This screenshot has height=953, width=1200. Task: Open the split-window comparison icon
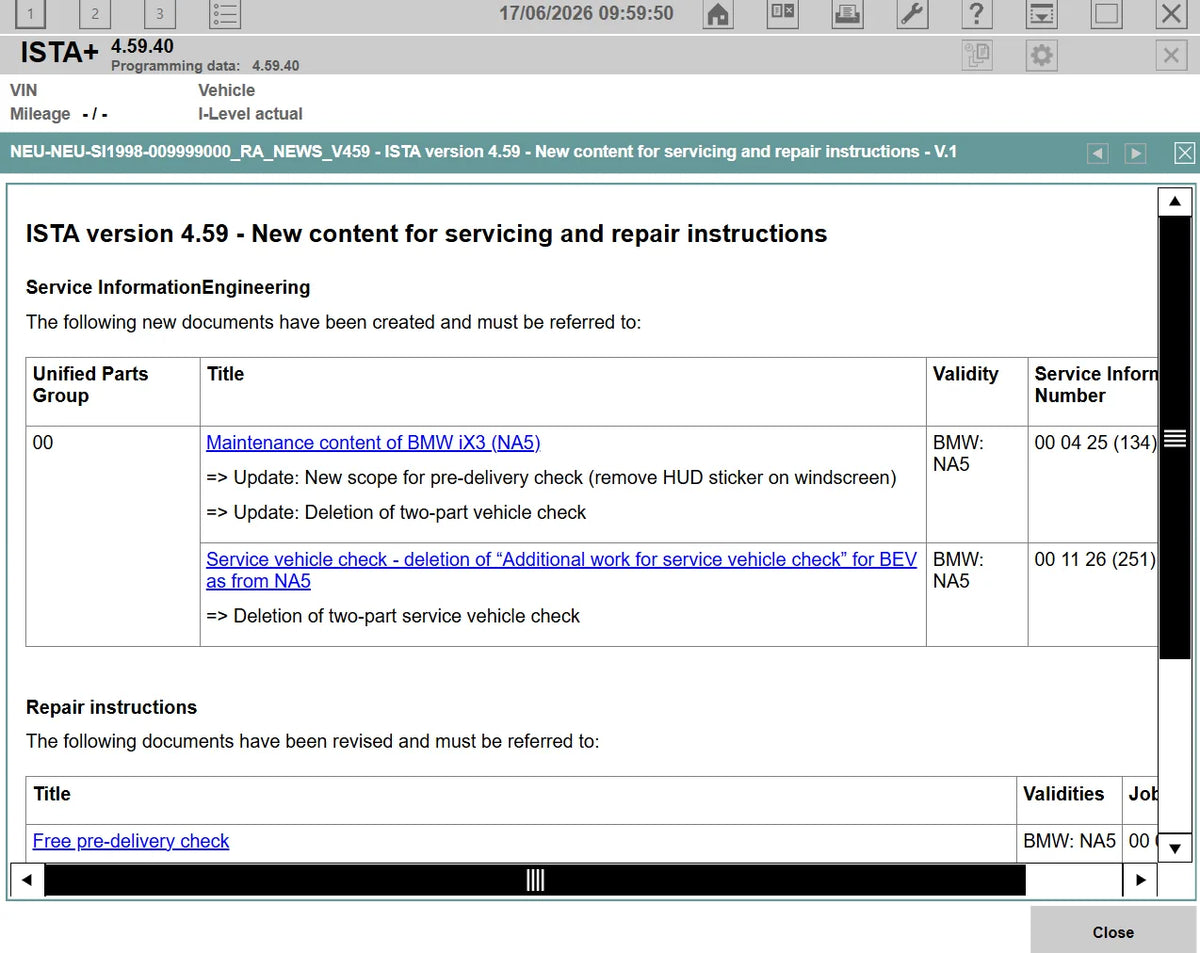[x=783, y=14]
